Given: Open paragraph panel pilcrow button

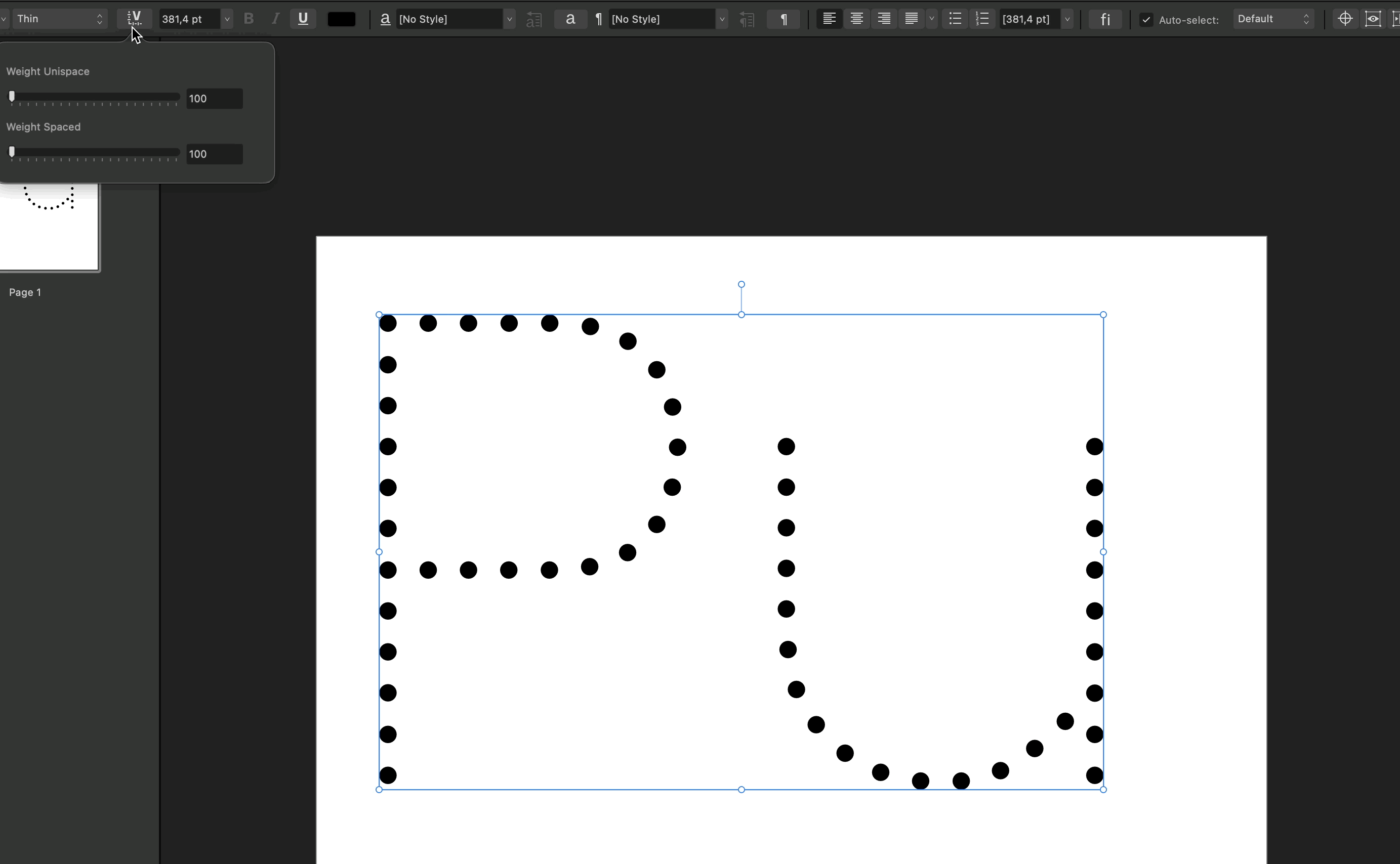Looking at the screenshot, I should point(784,19).
